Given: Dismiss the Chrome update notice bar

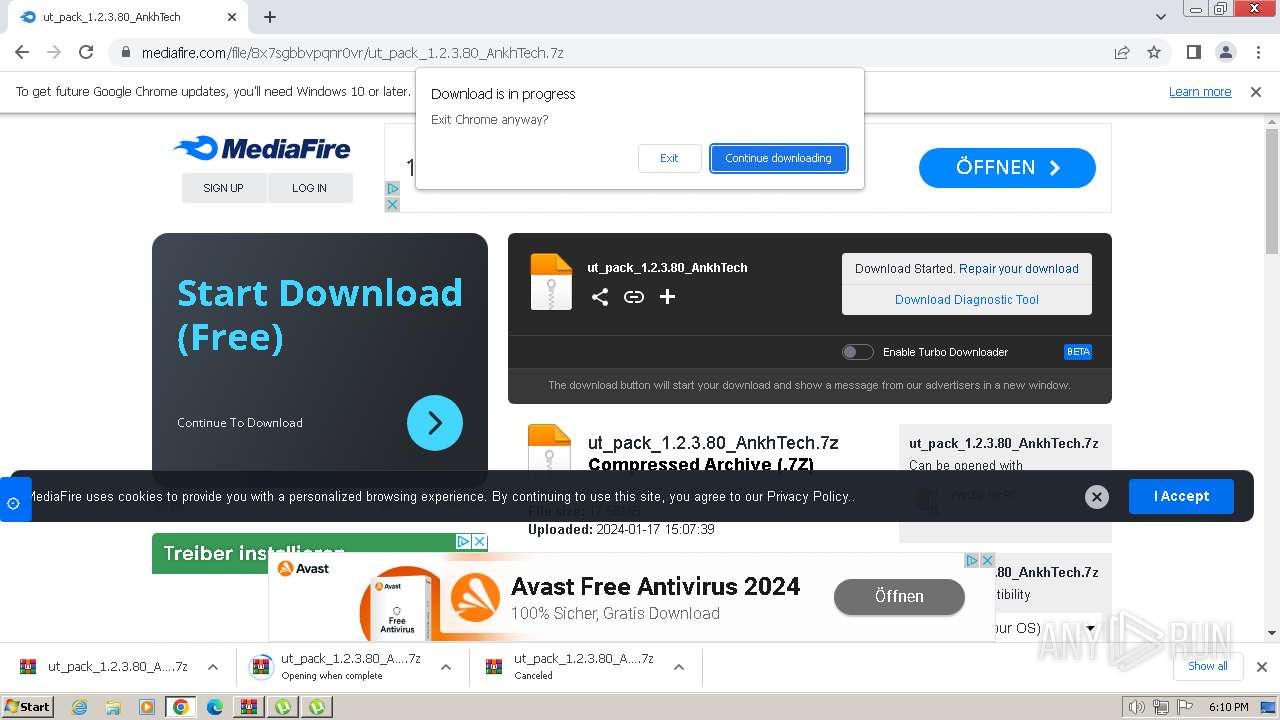Looking at the screenshot, I should (1256, 91).
